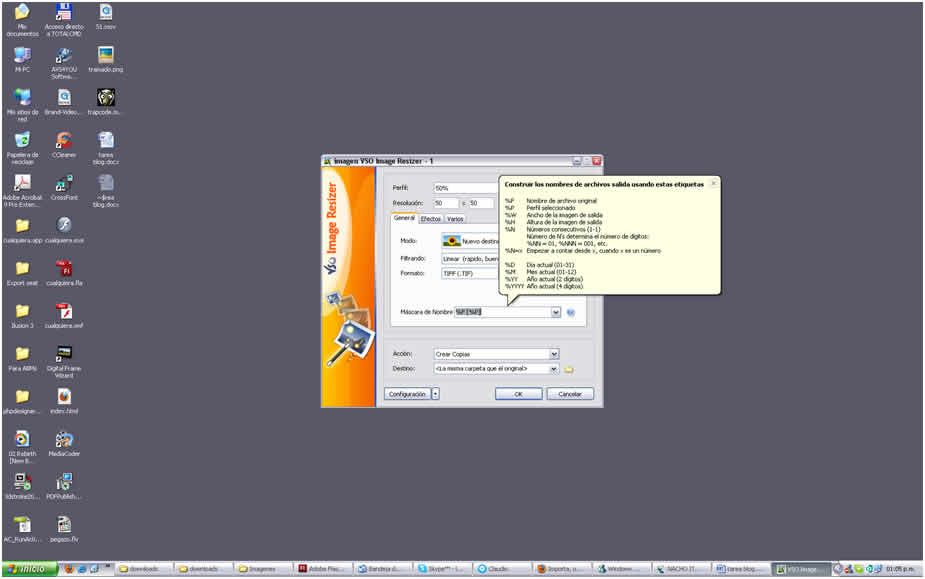Select the 02 Rebirth desktop icon
Image resolution: width=925 pixels, height=579 pixels.
point(22,447)
